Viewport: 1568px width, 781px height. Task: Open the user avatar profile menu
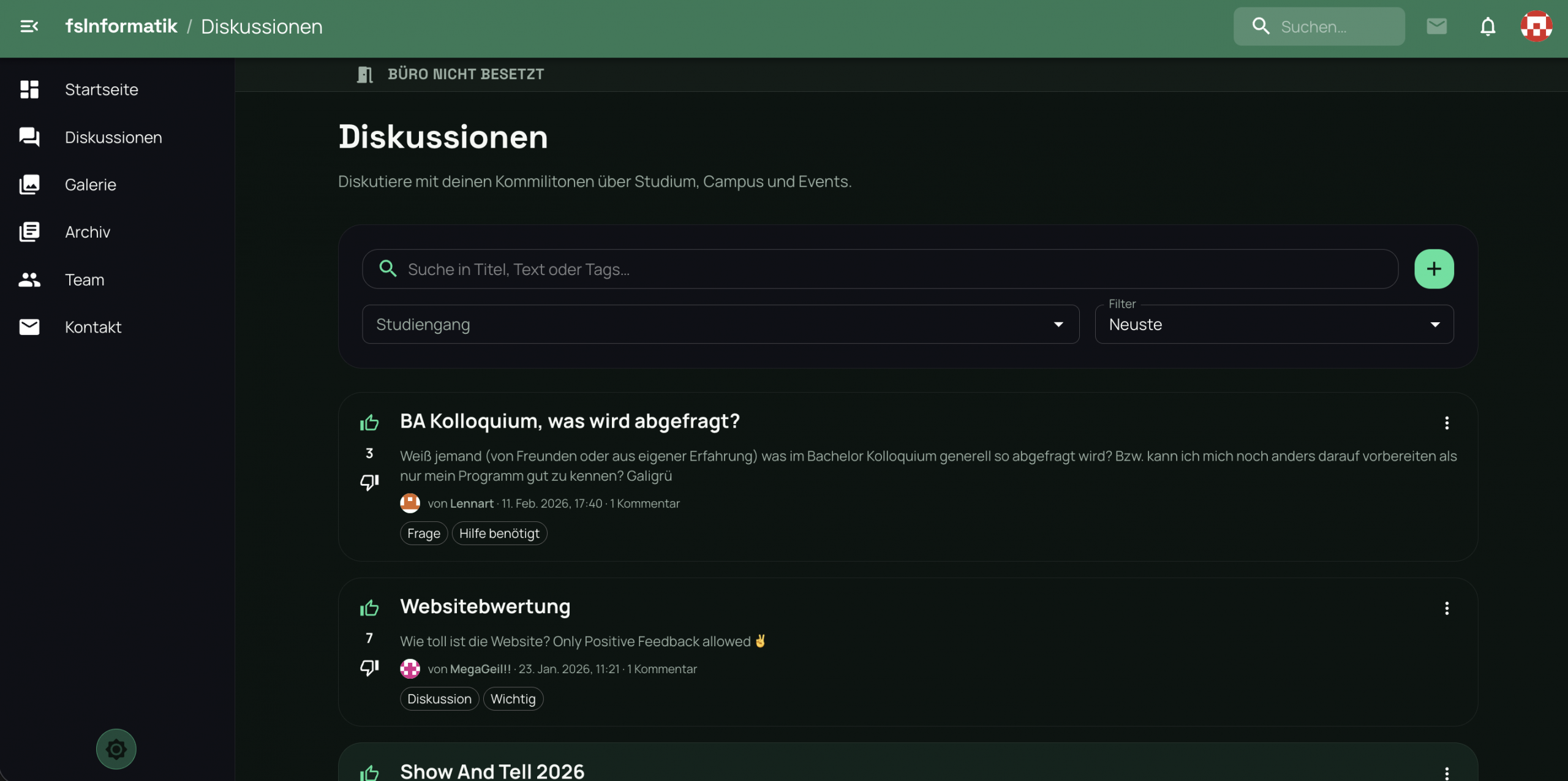[x=1536, y=26]
